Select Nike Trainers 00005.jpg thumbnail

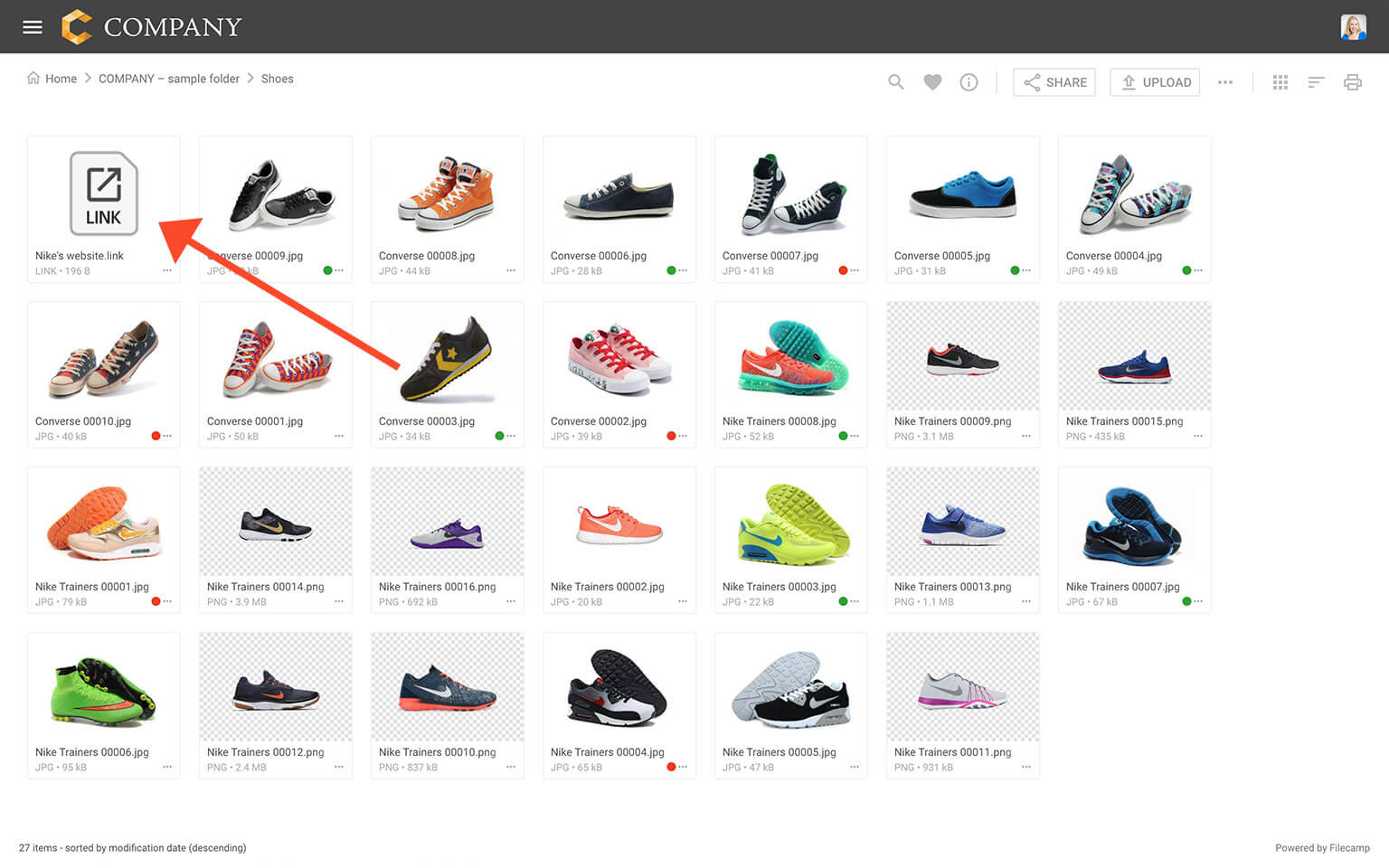791,688
